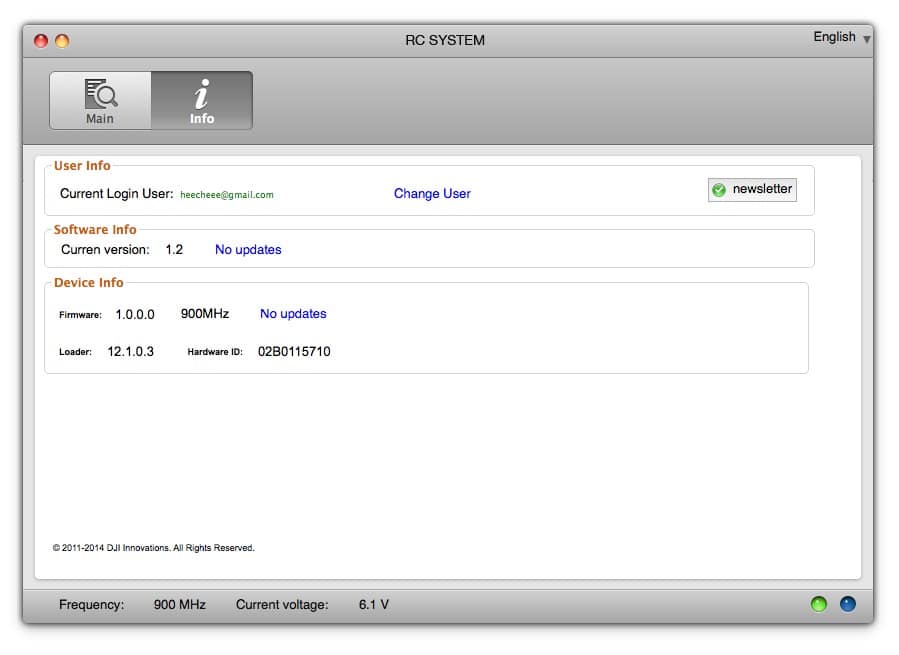Click No updates beside firmware 900MHz
Viewport: 899px width, 655px height.
293,314
